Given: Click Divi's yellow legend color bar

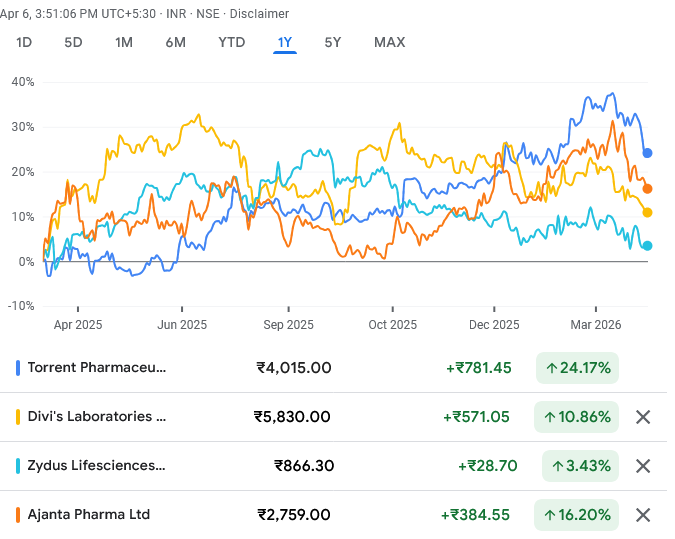Looking at the screenshot, I should point(18,417).
